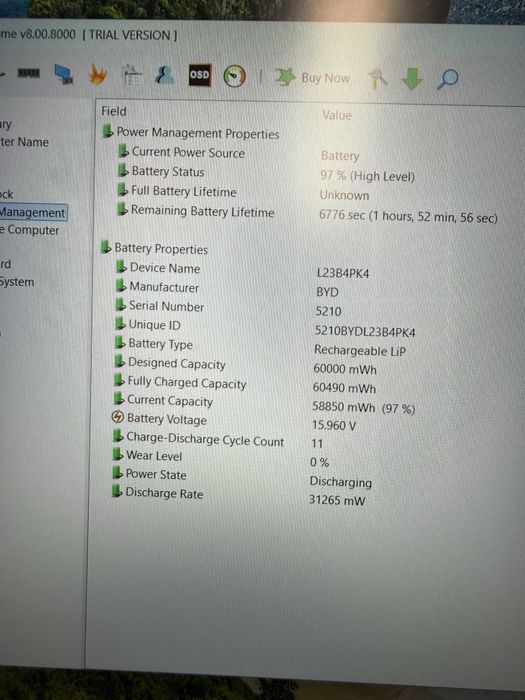Click the Value column header
Image resolution: width=525 pixels, height=700 pixels.
click(x=337, y=116)
